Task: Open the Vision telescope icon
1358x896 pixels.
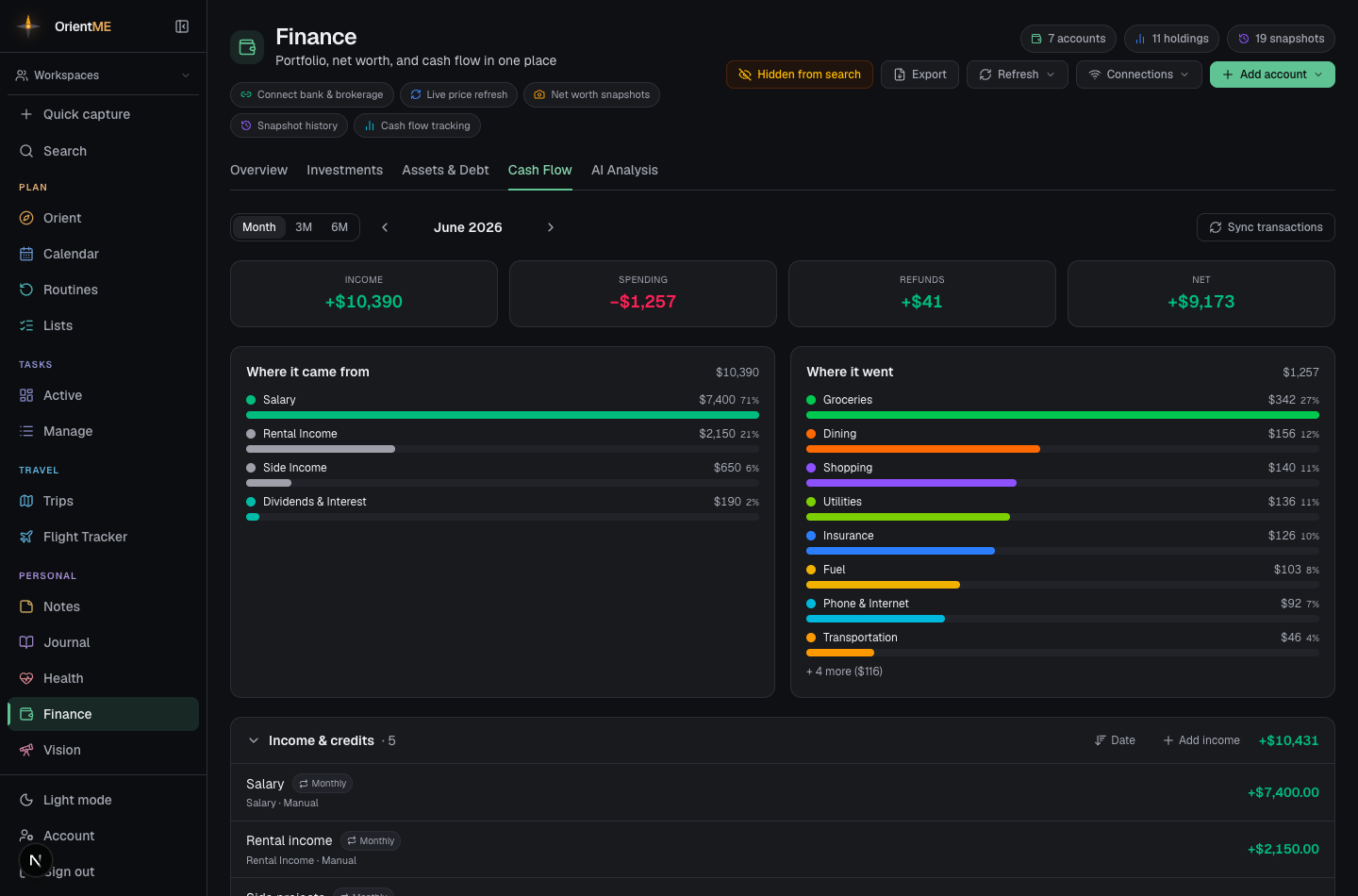Action: (x=26, y=750)
